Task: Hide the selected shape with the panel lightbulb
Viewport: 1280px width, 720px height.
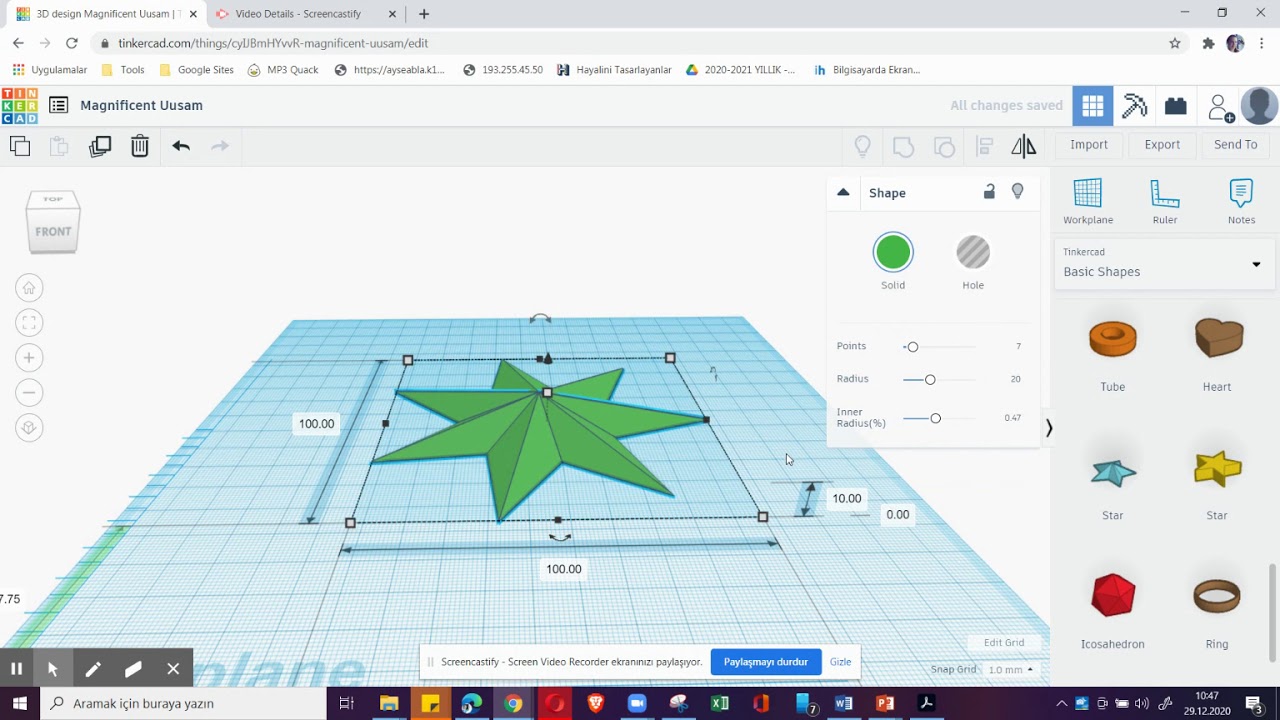Action: point(1018,191)
